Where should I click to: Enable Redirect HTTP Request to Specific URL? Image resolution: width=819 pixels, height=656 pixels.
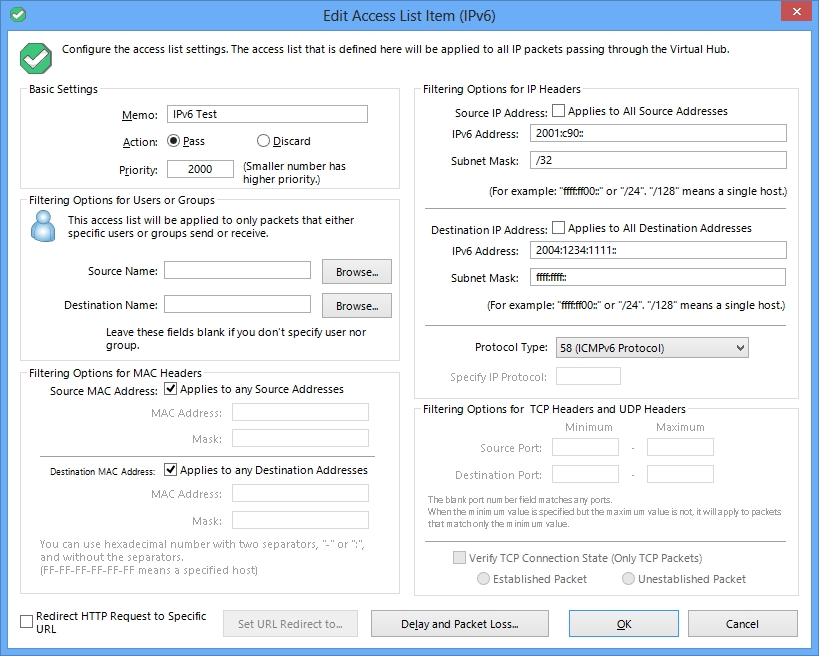pyautogui.click(x=26, y=622)
